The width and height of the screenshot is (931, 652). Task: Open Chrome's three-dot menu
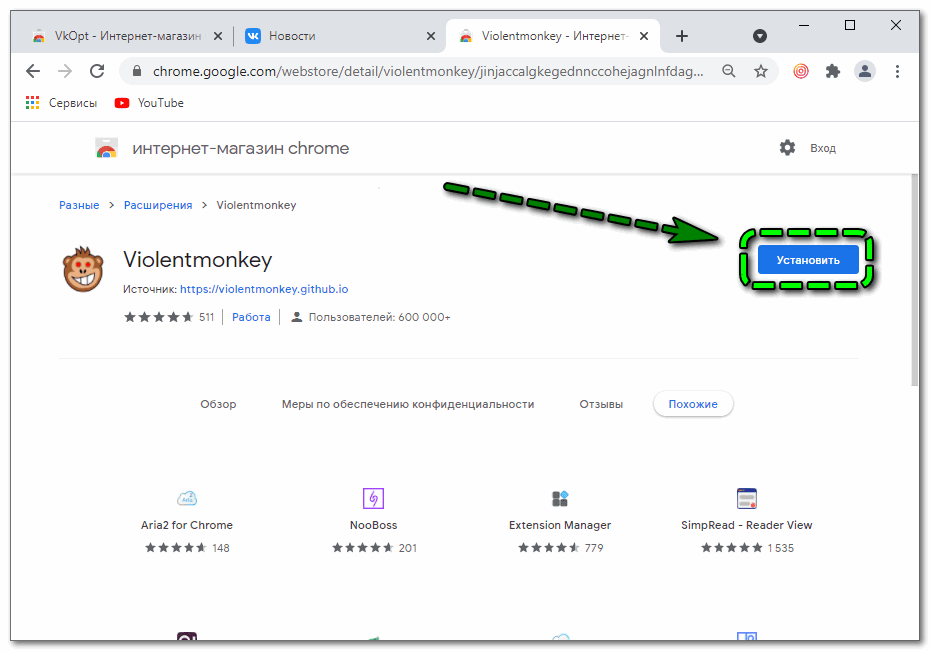coord(897,71)
